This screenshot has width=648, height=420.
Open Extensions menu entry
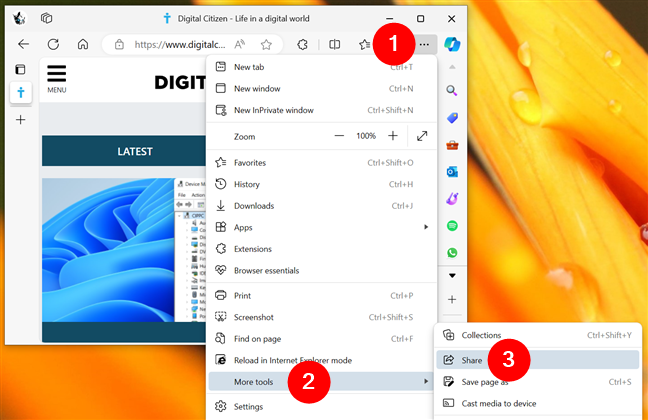[321, 248]
